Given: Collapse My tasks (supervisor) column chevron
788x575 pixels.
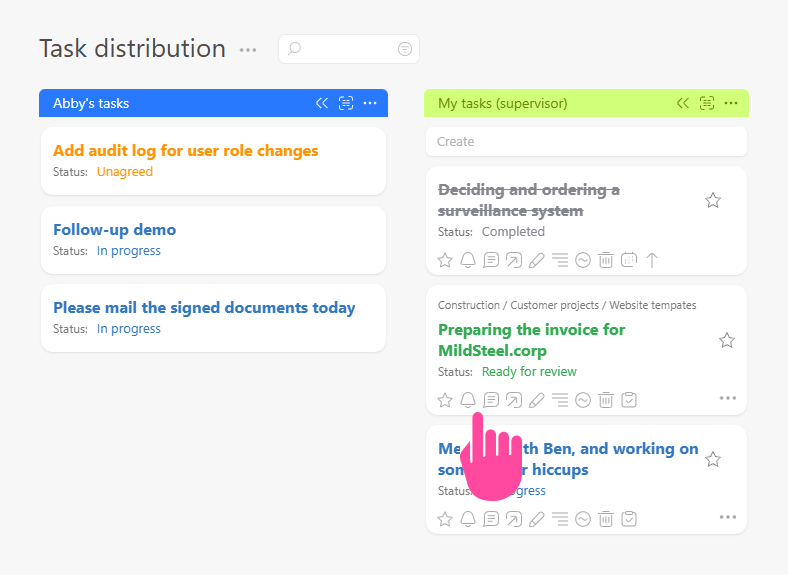Looking at the screenshot, I should pos(683,103).
